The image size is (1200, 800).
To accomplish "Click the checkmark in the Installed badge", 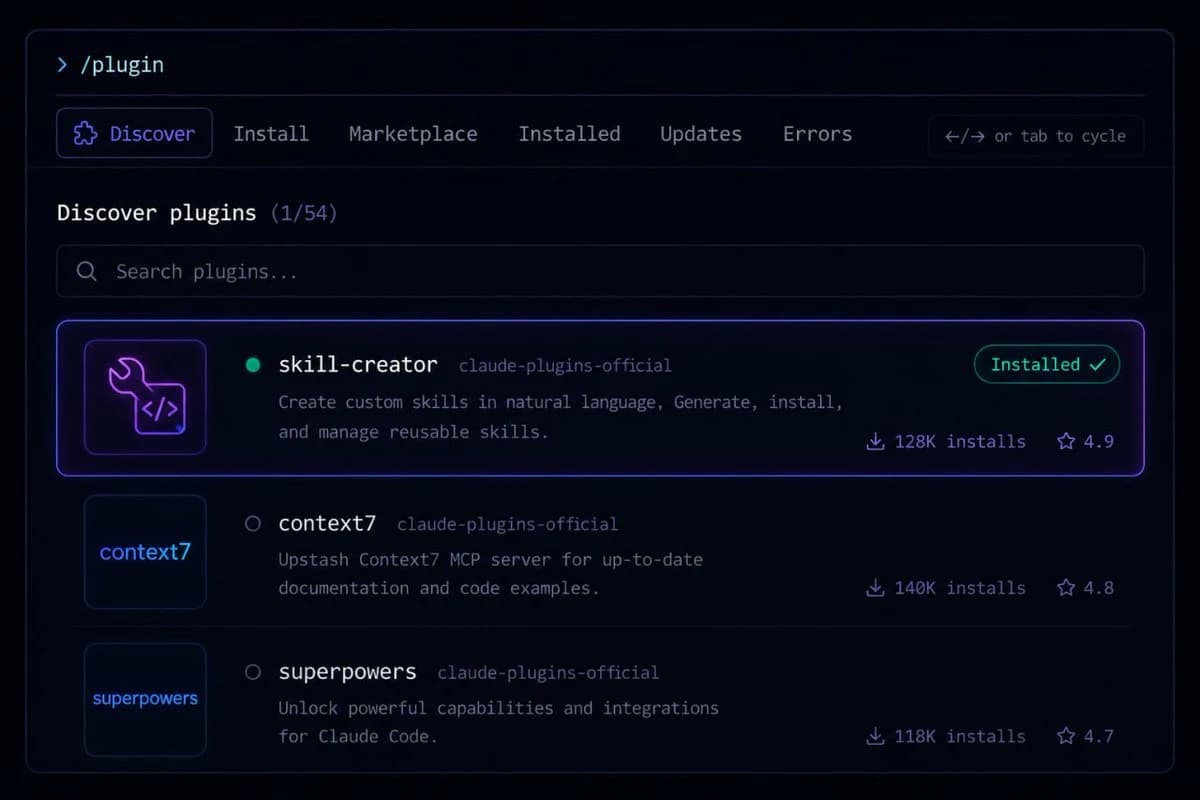I will pyautogui.click(x=1097, y=365).
